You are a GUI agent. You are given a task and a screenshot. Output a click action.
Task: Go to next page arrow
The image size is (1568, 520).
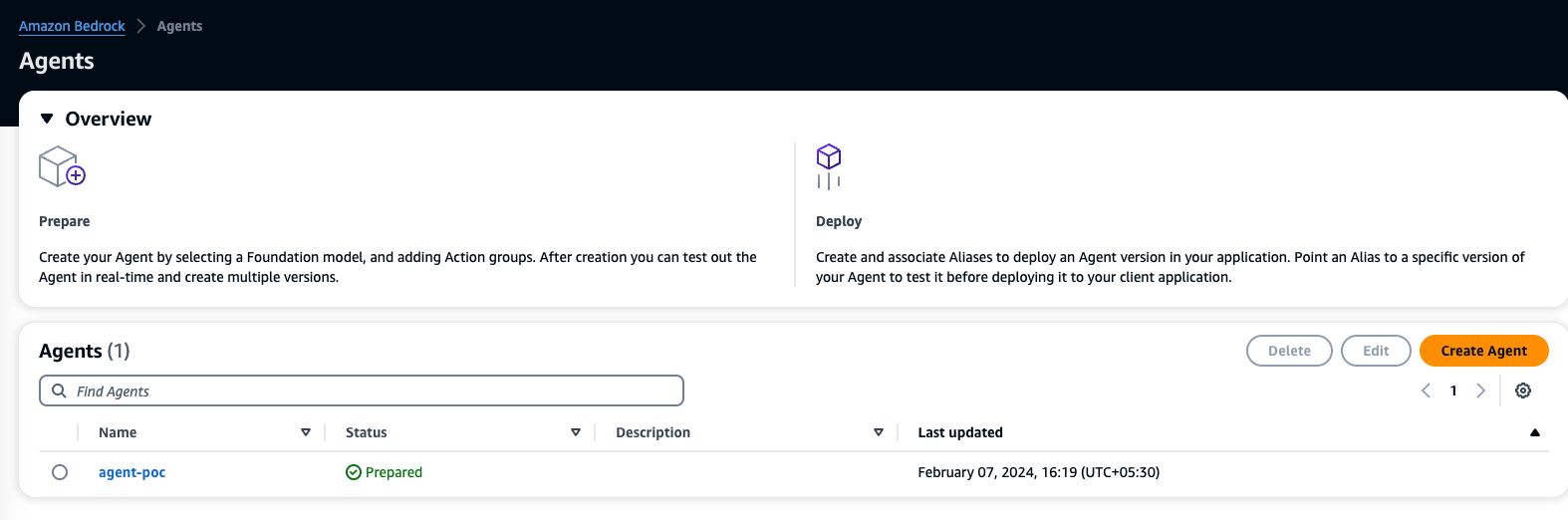tap(1480, 390)
